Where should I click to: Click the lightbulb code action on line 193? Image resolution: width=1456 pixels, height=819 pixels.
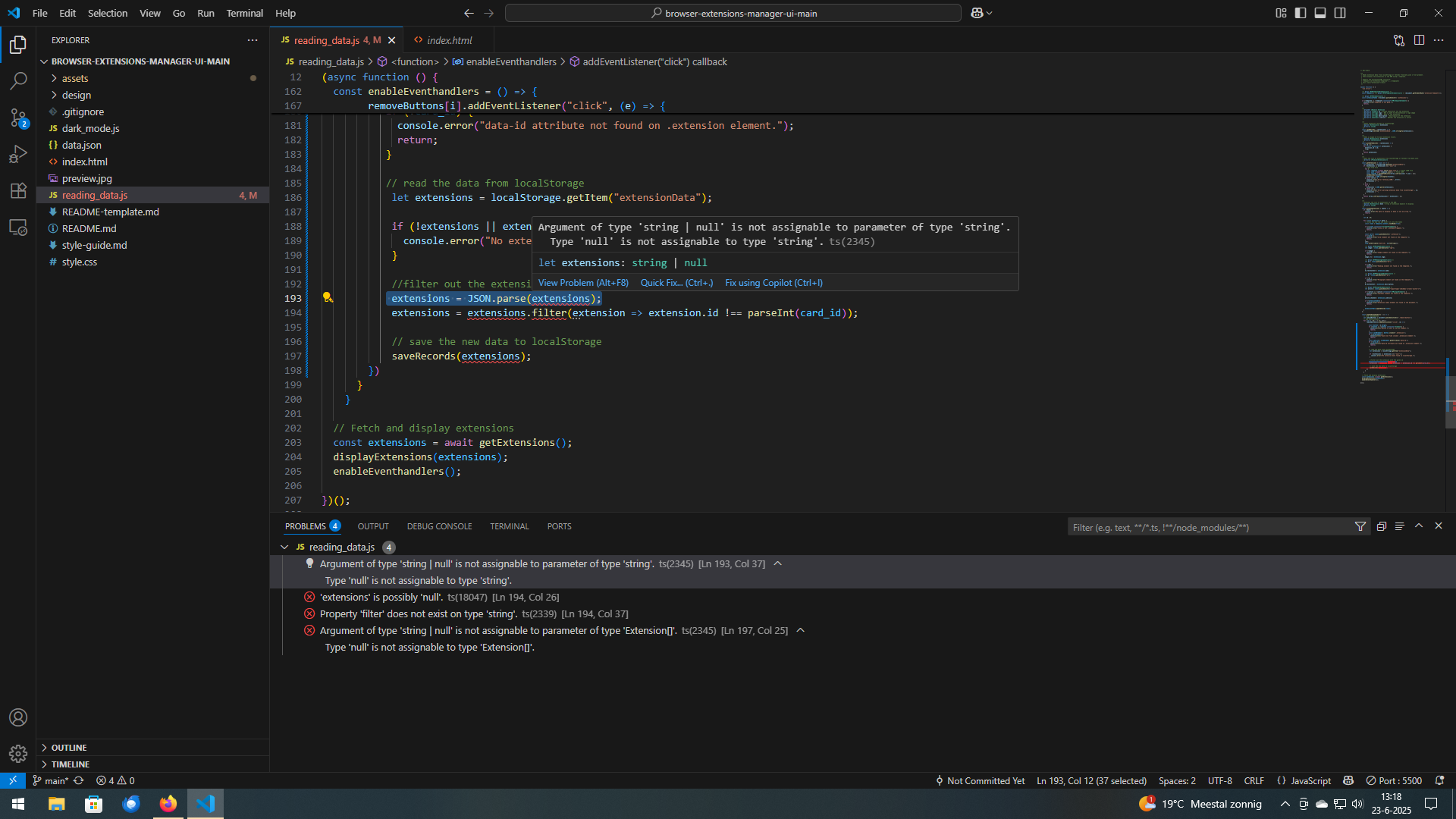click(327, 298)
